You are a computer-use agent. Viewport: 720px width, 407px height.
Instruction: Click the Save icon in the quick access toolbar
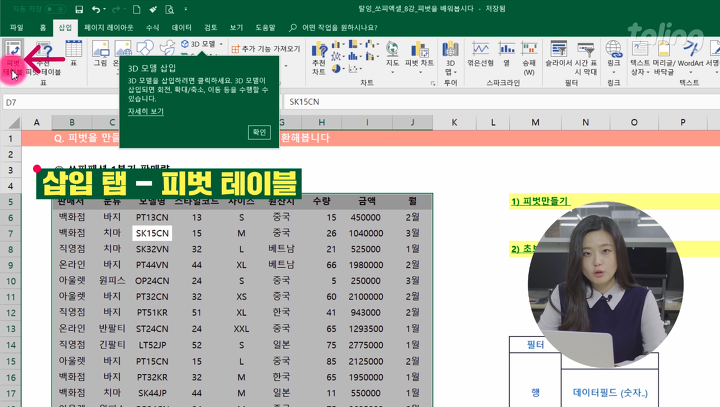tap(79, 9)
